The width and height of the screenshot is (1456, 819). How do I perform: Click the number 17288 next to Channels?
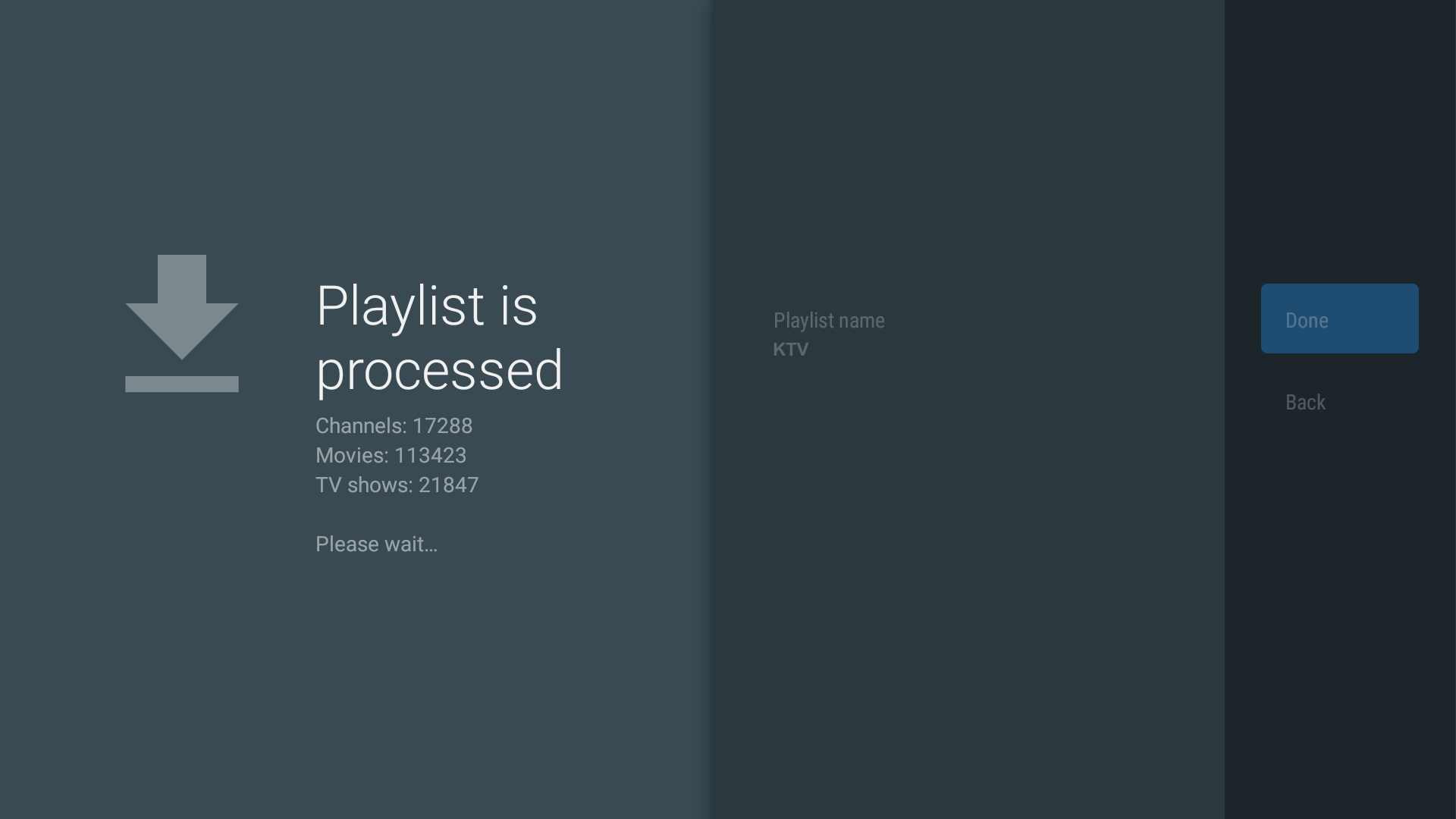tap(442, 426)
